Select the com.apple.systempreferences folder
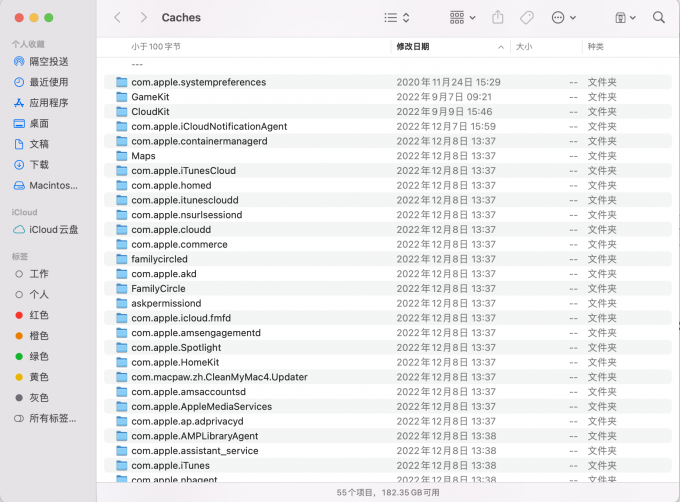The width and height of the screenshot is (680, 502). 388,82
